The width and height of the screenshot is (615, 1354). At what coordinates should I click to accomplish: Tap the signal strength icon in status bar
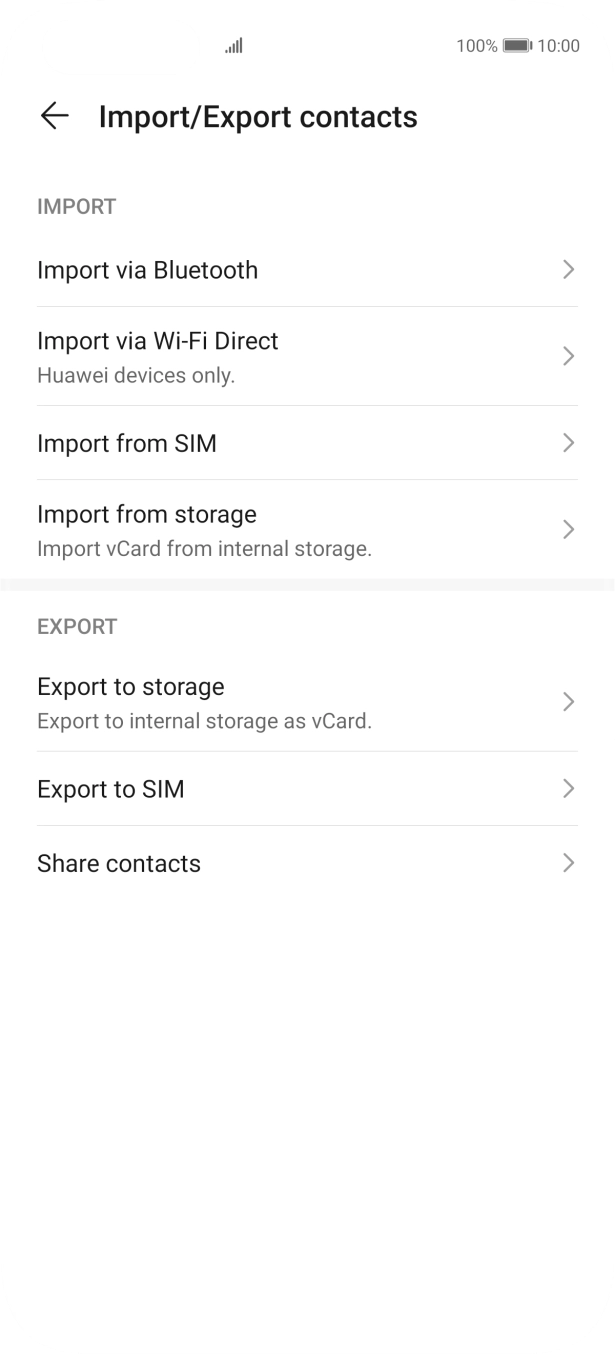click(233, 45)
